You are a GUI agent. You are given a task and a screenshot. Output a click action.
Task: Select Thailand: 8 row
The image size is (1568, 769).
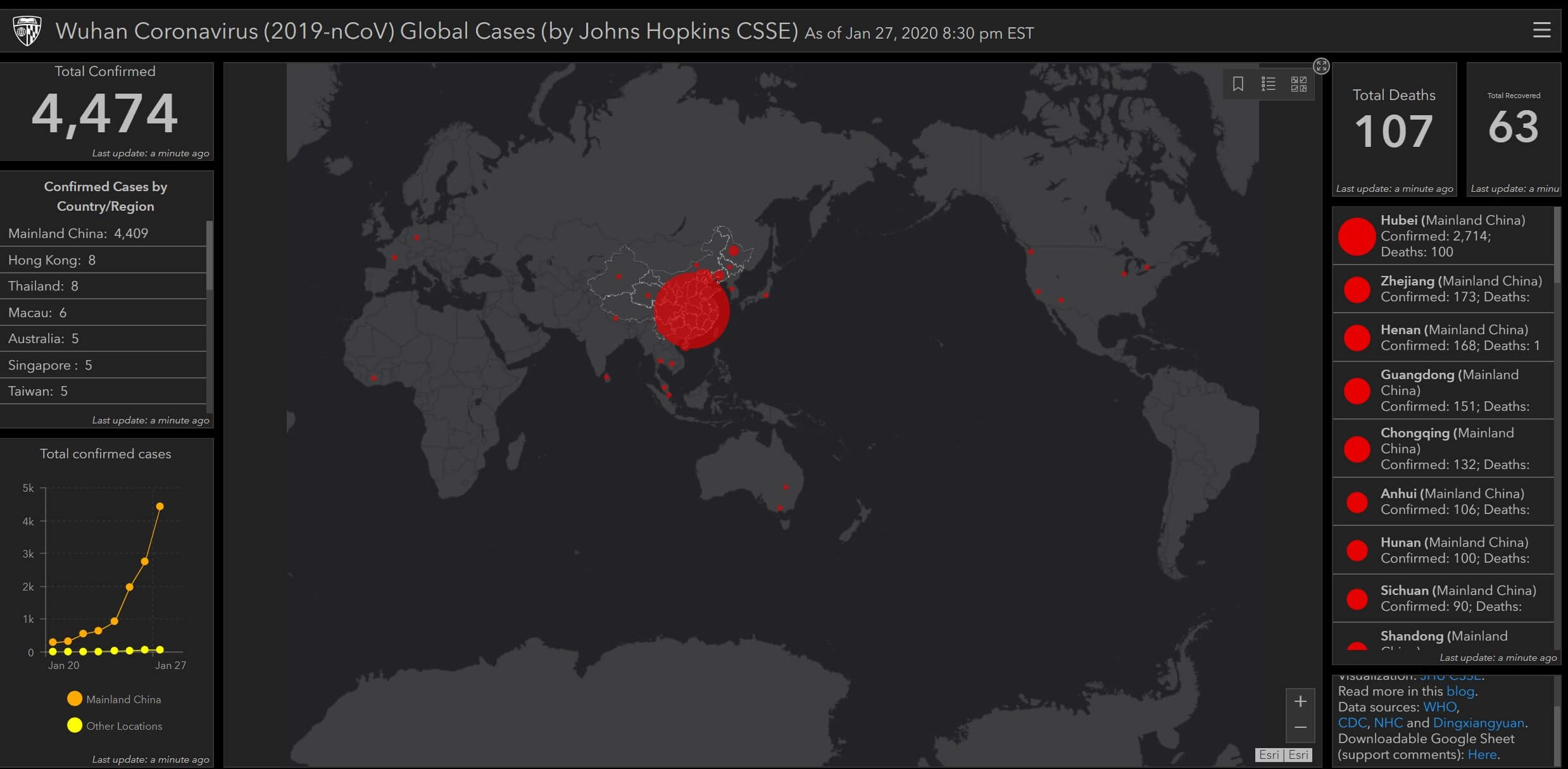coord(103,286)
